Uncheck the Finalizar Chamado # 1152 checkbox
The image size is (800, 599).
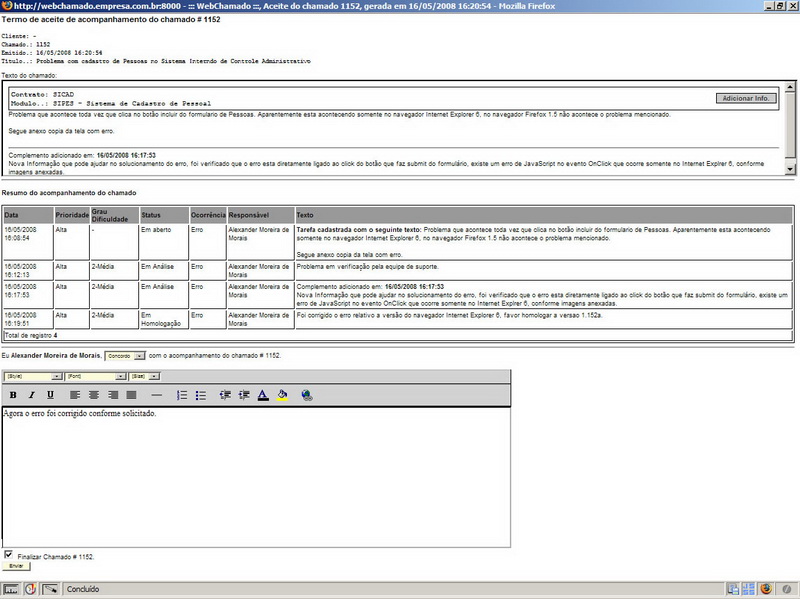coord(9,555)
